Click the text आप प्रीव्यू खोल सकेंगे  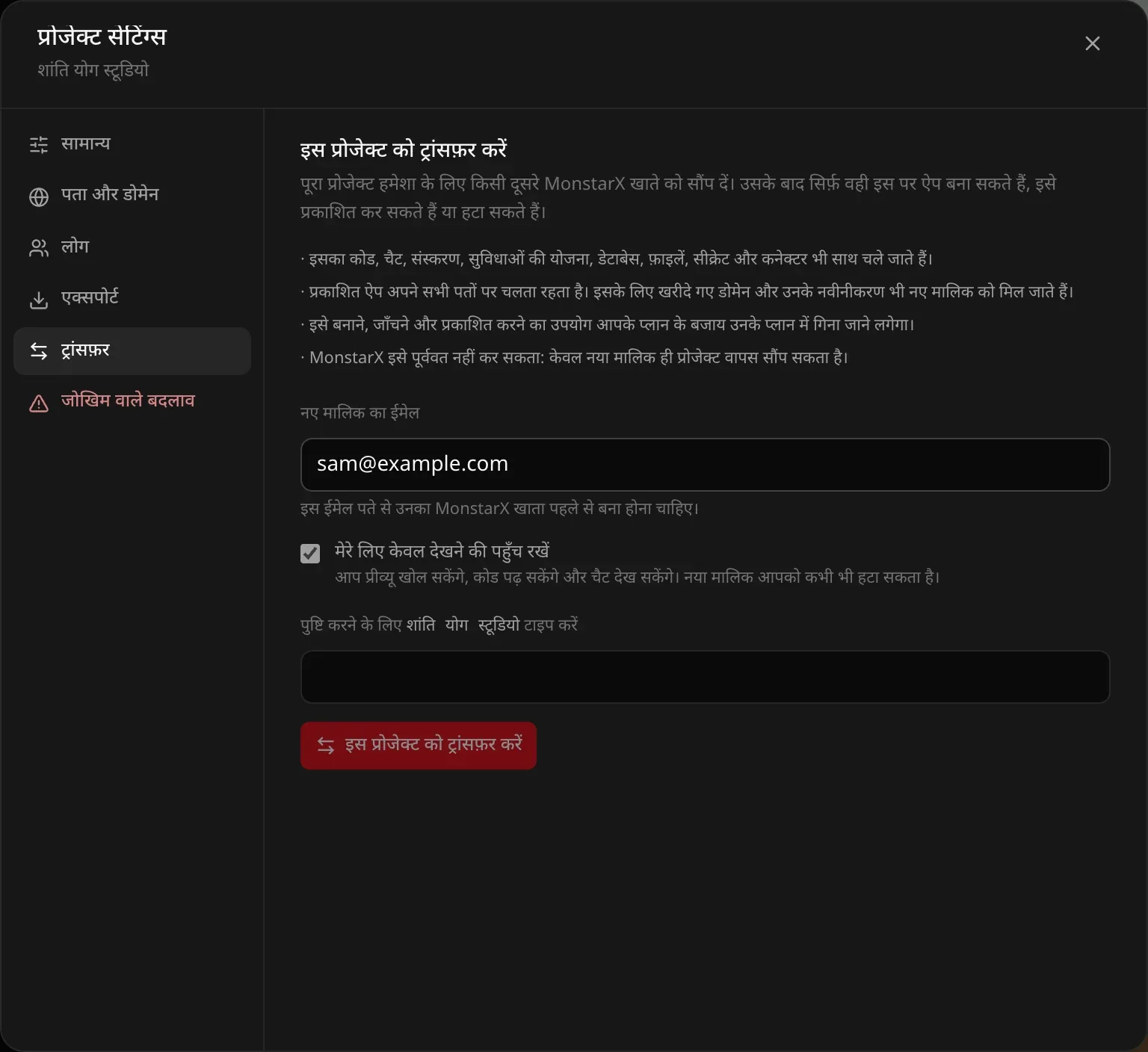tap(638, 577)
